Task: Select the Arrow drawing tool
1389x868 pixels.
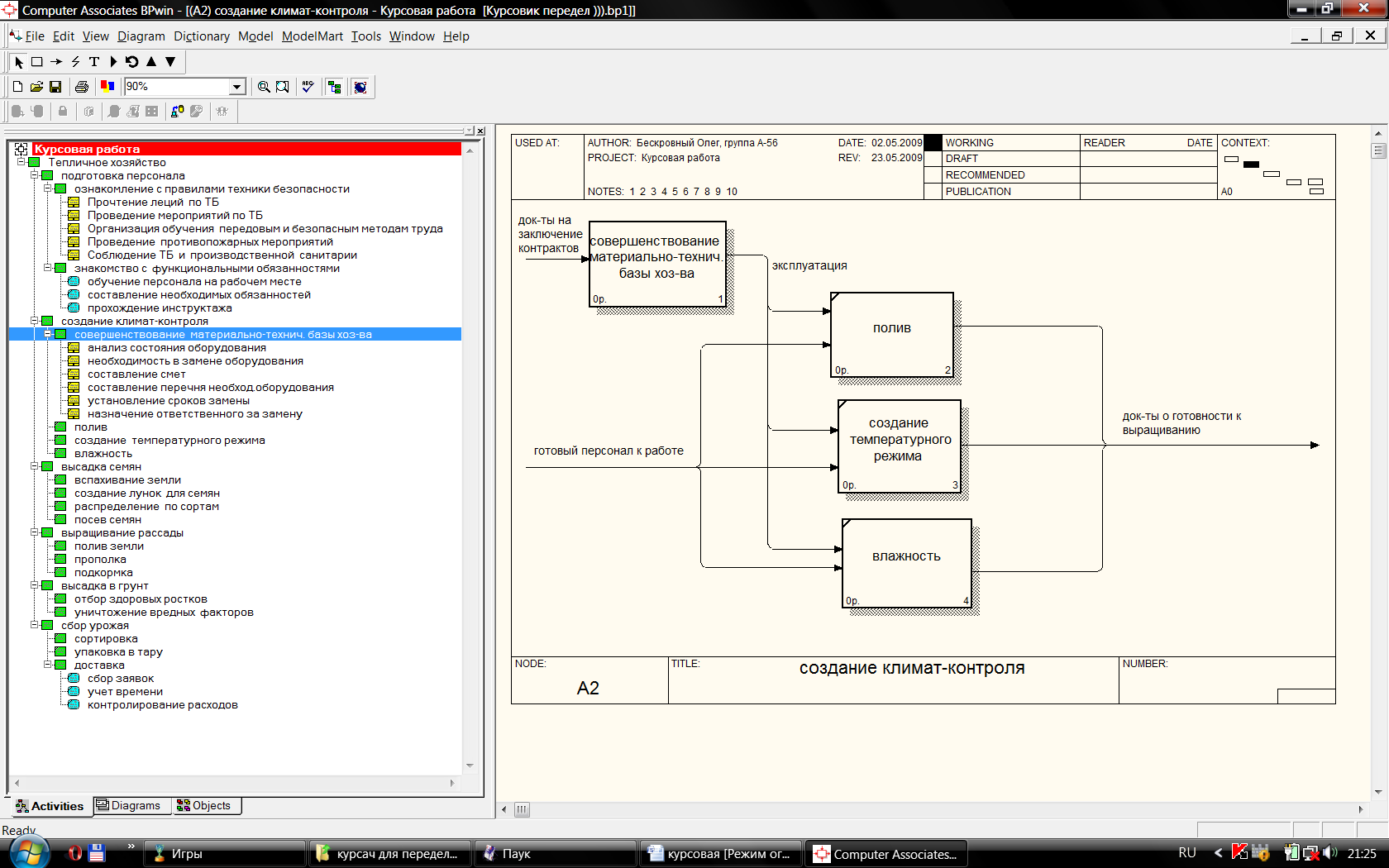Action: point(56,62)
